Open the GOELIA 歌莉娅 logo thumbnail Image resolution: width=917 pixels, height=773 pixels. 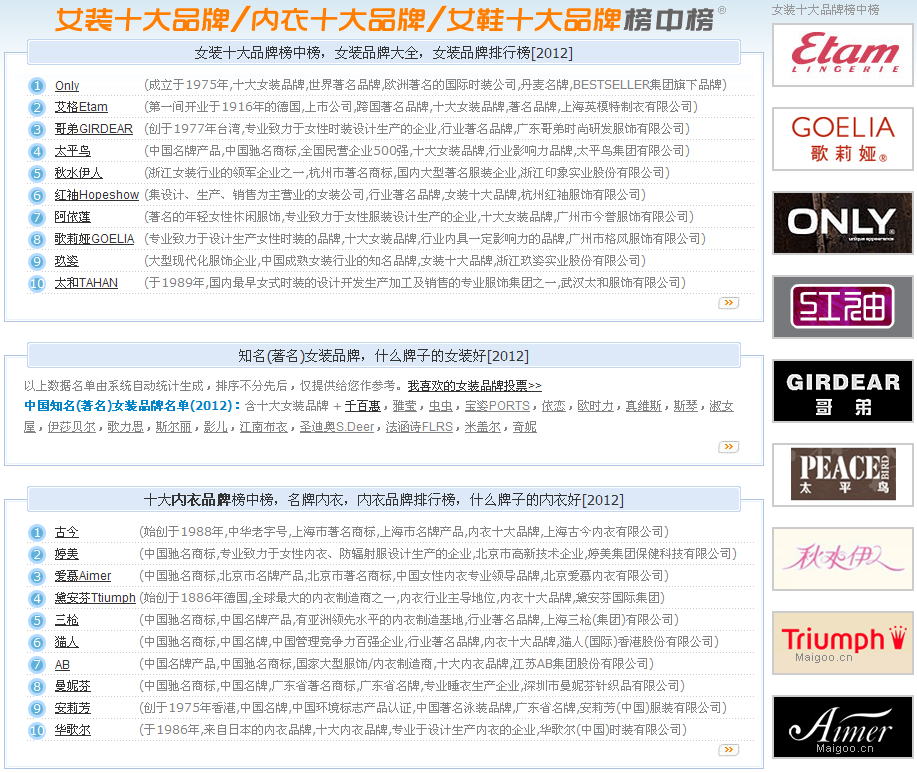point(843,139)
